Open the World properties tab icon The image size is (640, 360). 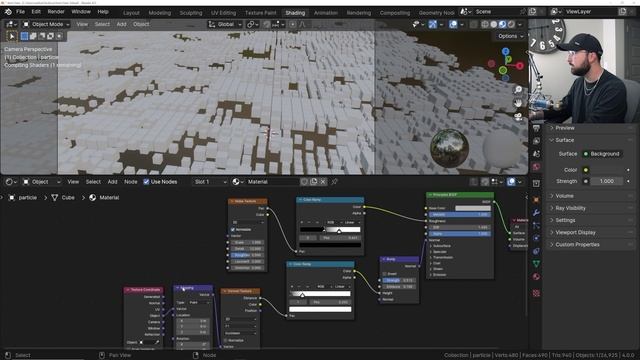click(536, 167)
